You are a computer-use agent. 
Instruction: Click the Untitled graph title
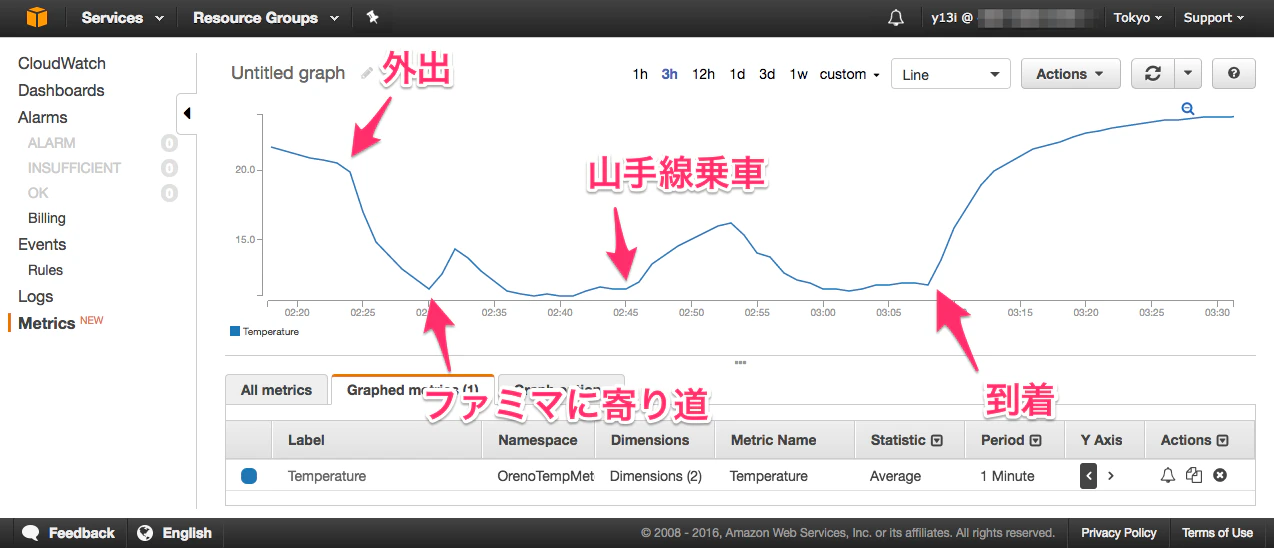click(288, 73)
